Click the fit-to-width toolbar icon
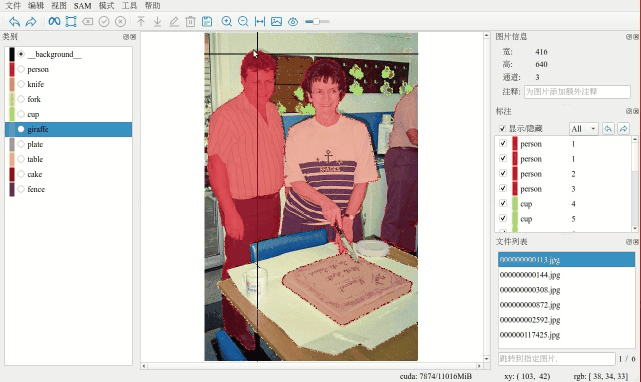The image size is (641, 382). click(x=260, y=21)
